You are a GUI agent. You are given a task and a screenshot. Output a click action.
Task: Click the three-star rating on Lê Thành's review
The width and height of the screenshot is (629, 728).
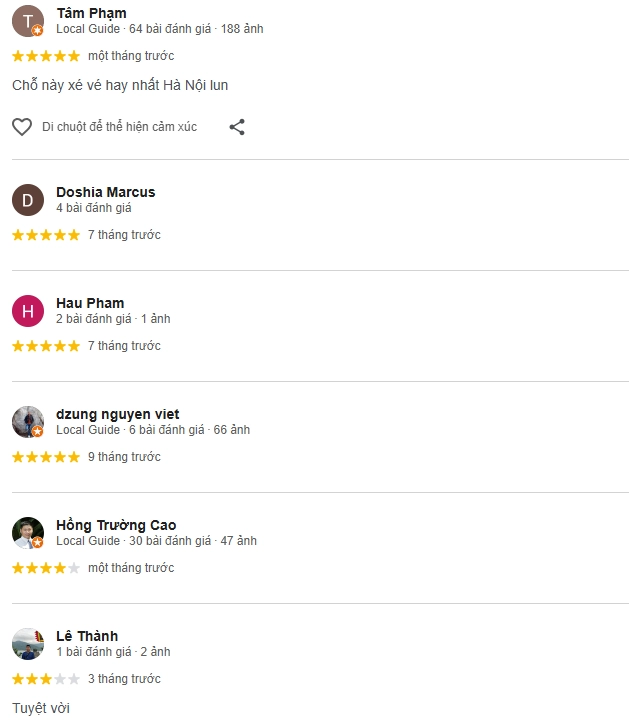click(46, 679)
